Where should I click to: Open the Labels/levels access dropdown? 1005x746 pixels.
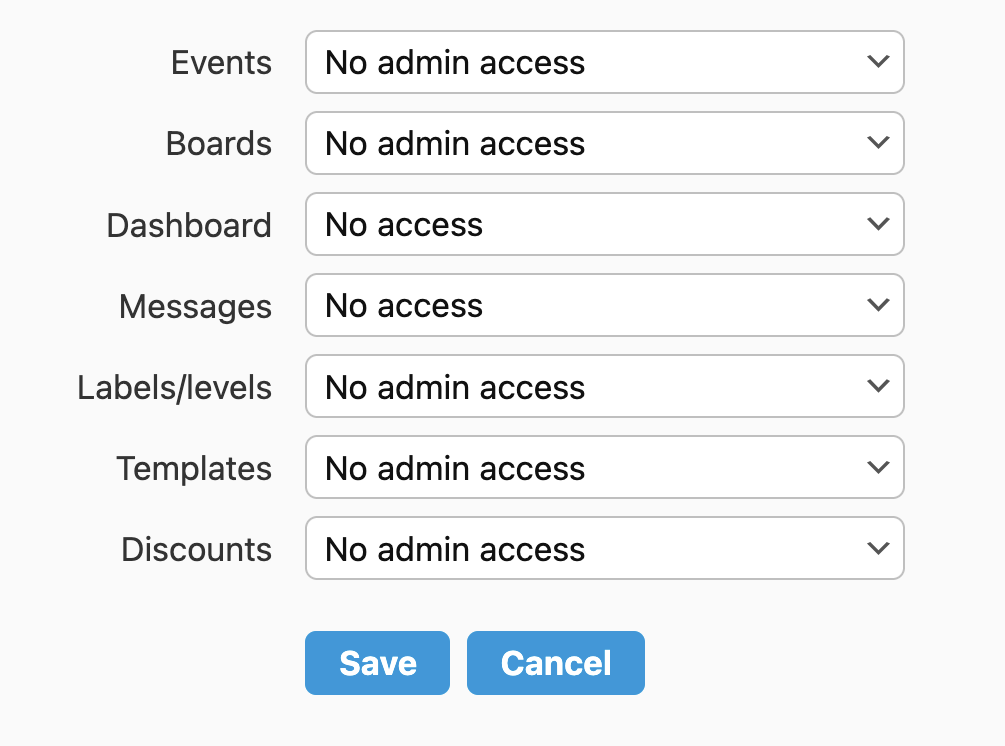click(x=604, y=387)
